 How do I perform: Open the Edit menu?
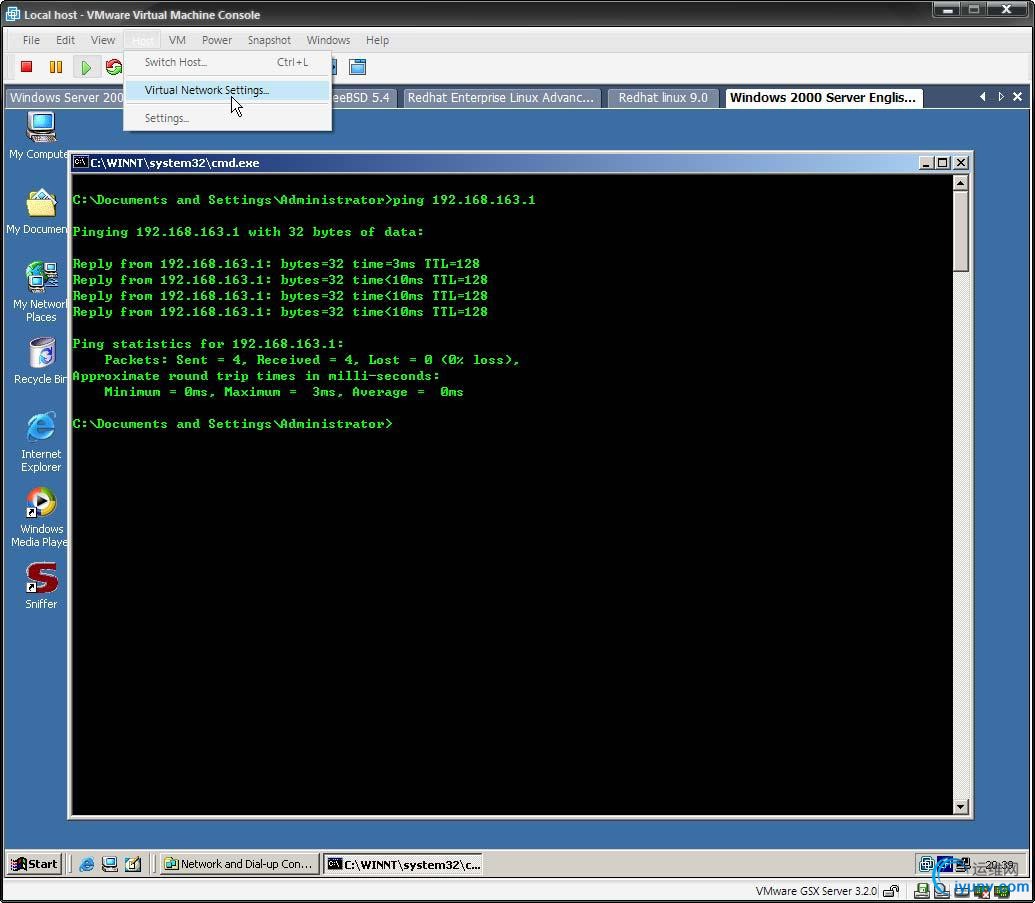click(65, 40)
